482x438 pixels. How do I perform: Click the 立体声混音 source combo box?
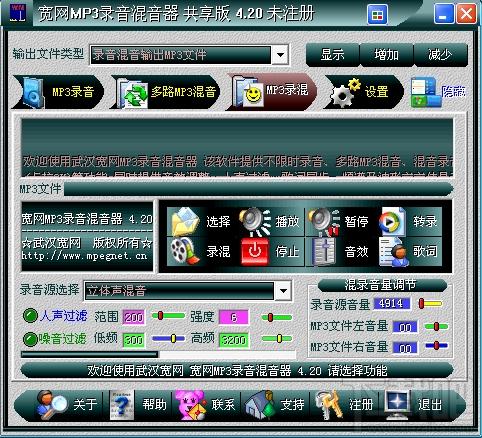pyautogui.click(x=179, y=291)
